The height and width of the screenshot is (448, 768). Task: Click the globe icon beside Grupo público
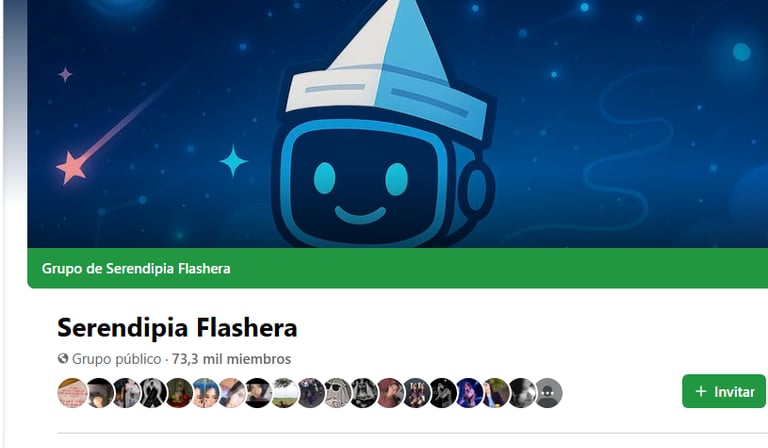tap(63, 358)
